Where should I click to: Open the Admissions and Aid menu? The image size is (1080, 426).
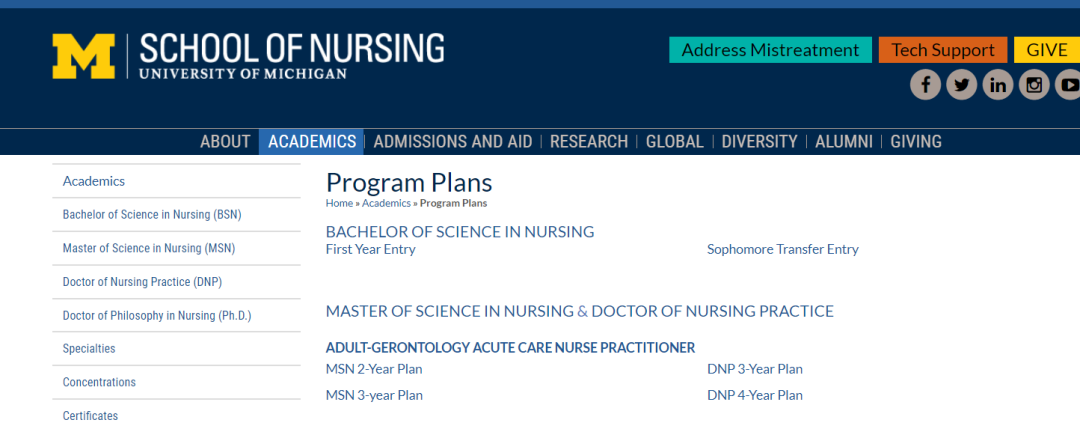click(x=453, y=142)
